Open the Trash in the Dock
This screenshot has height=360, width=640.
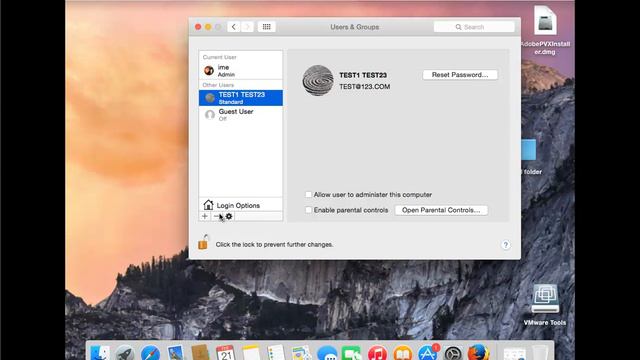540,352
